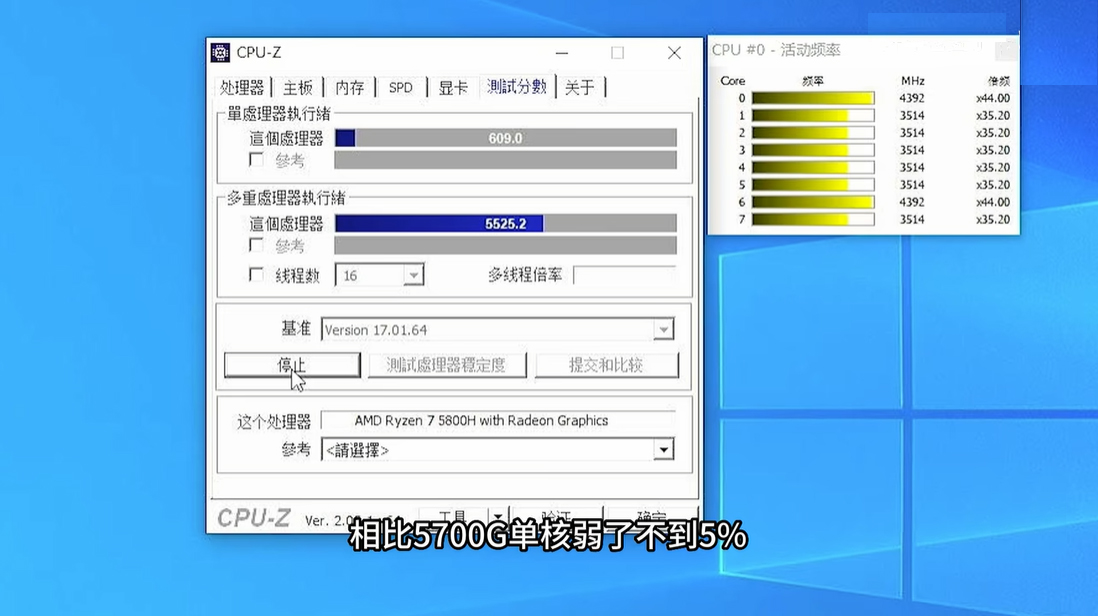Click the empty 參考 bar under 單處理器執行緒
This screenshot has width=1098, height=616.
point(506,160)
